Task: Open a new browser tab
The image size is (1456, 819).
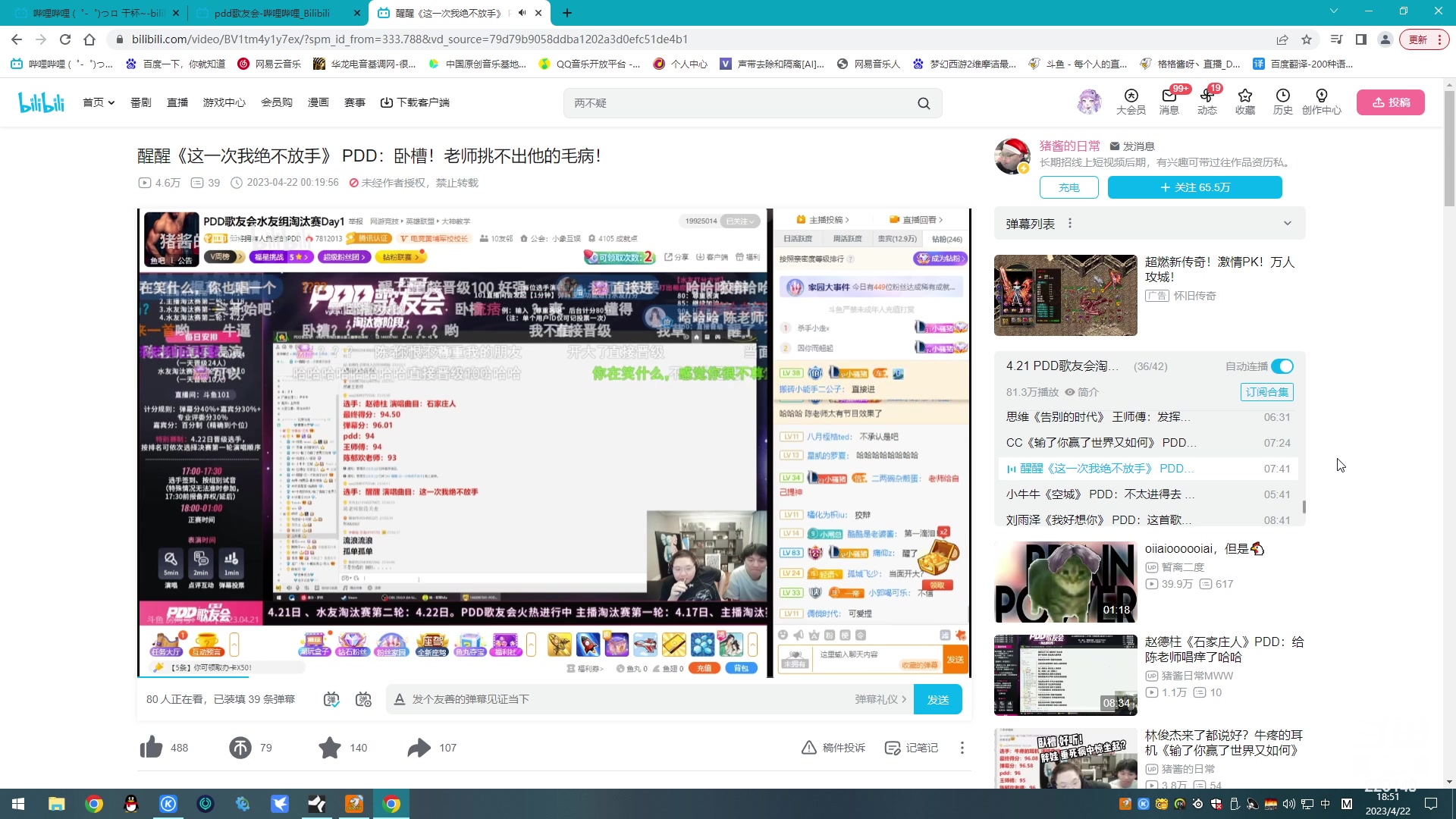Action: pyautogui.click(x=567, y=13)
